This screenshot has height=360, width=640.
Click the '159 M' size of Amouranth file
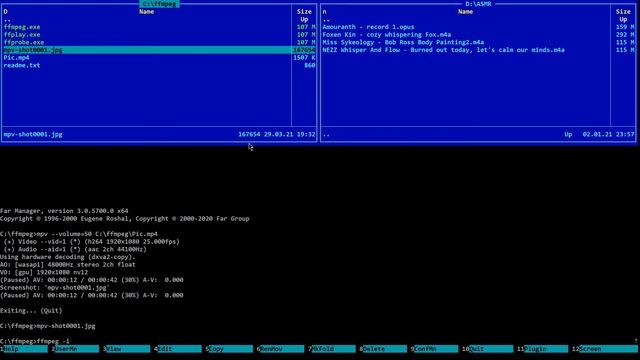(625, 27)
